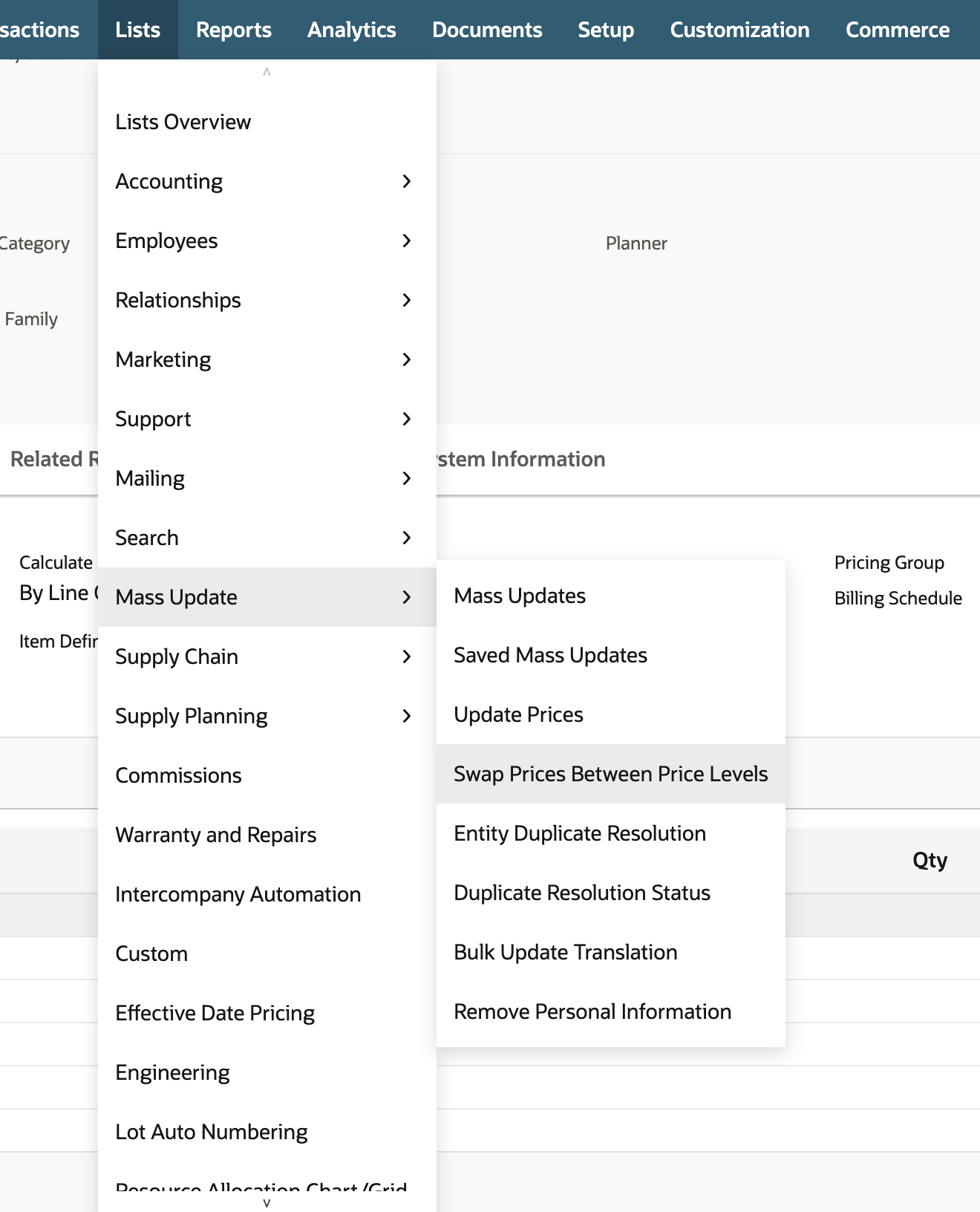Choose Remove Personal Information
This screenshot has width=980, height=1212.
(611, 1011)
